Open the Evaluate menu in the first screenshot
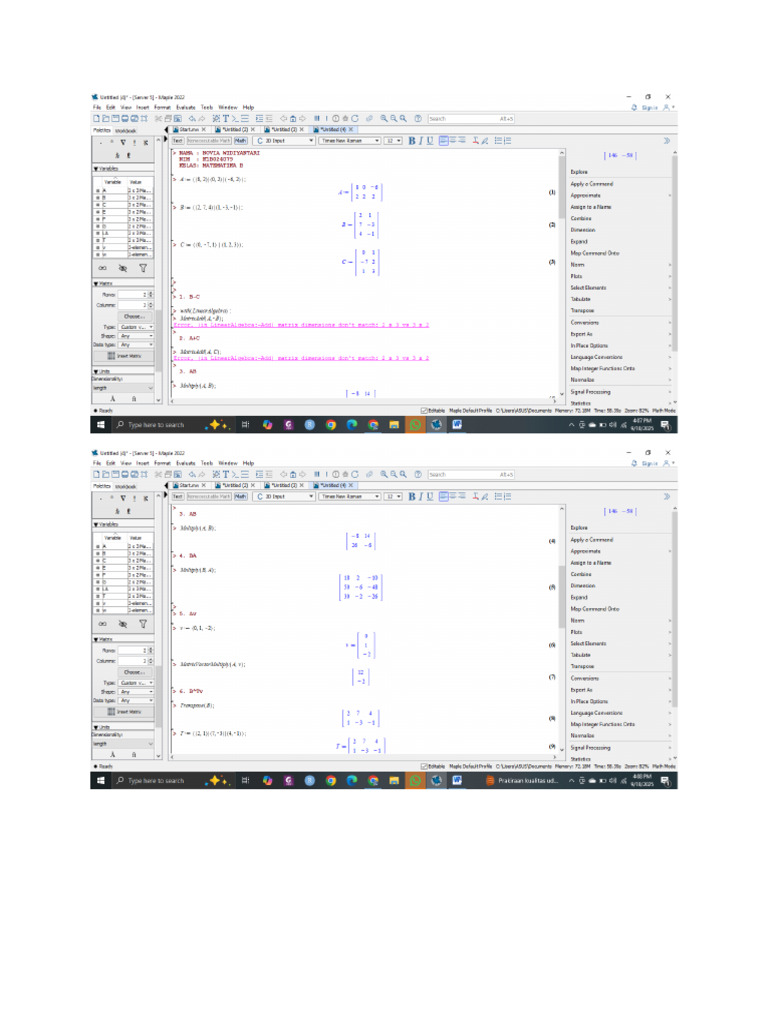Viewport: 768px width, 1024px height. point(185,107)
